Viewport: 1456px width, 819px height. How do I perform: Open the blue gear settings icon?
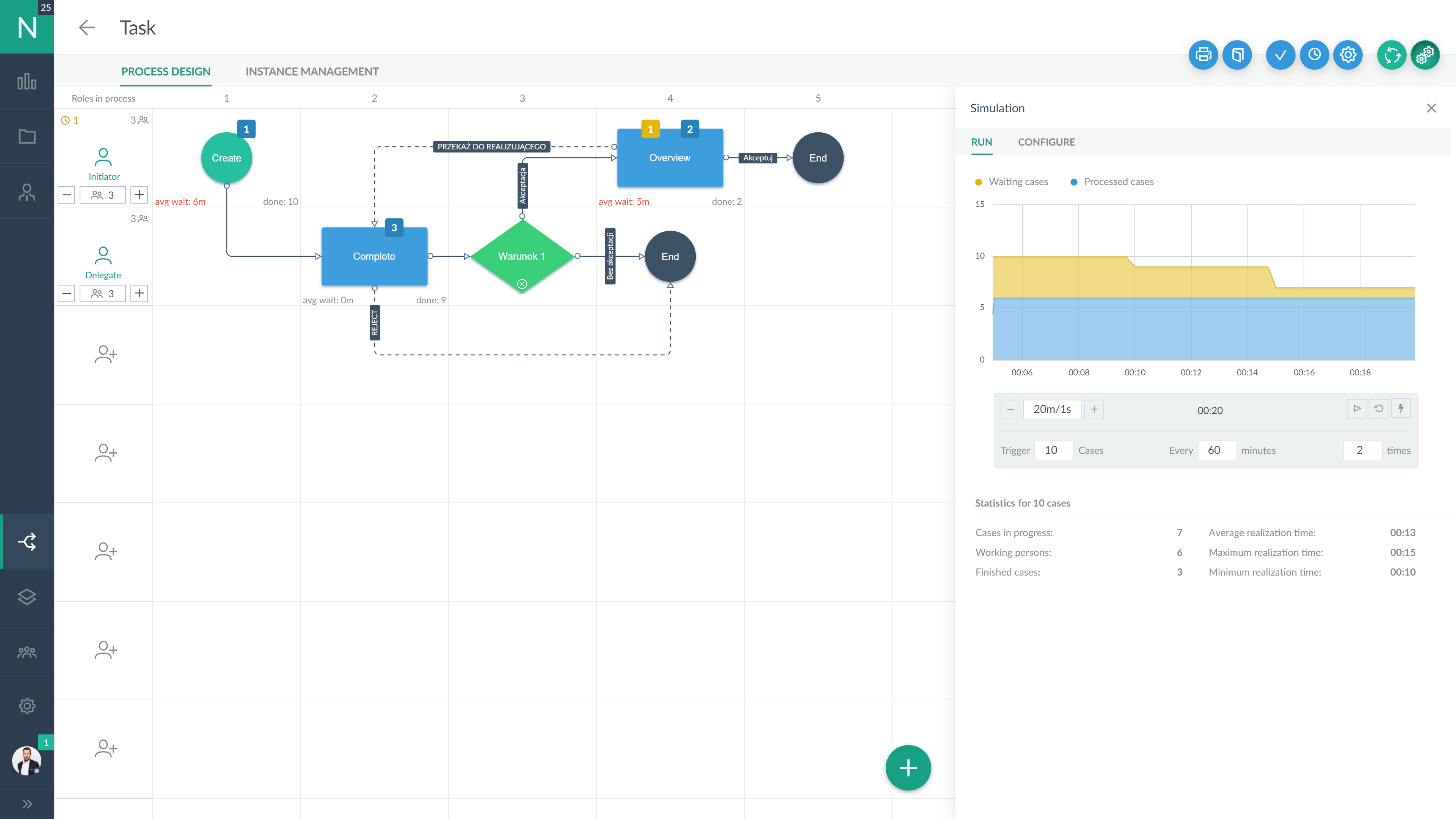click(x=1348, y=55)
